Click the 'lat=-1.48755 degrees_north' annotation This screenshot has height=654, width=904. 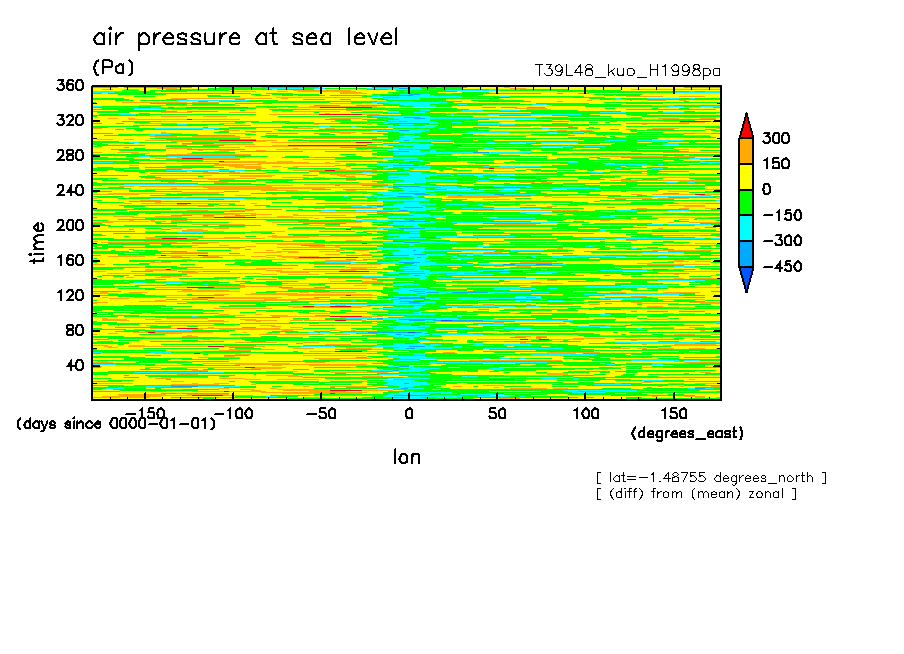711,478
